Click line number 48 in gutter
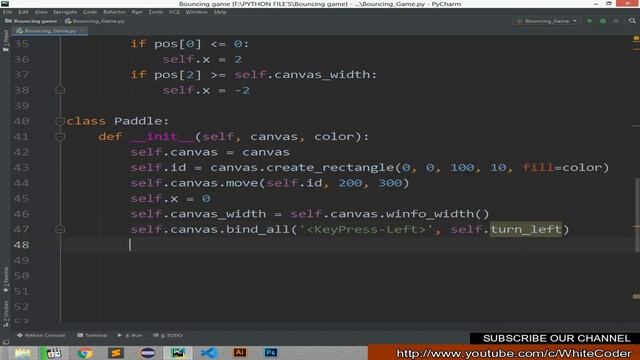This screenshot has width=640, height=360. (22, 244)
